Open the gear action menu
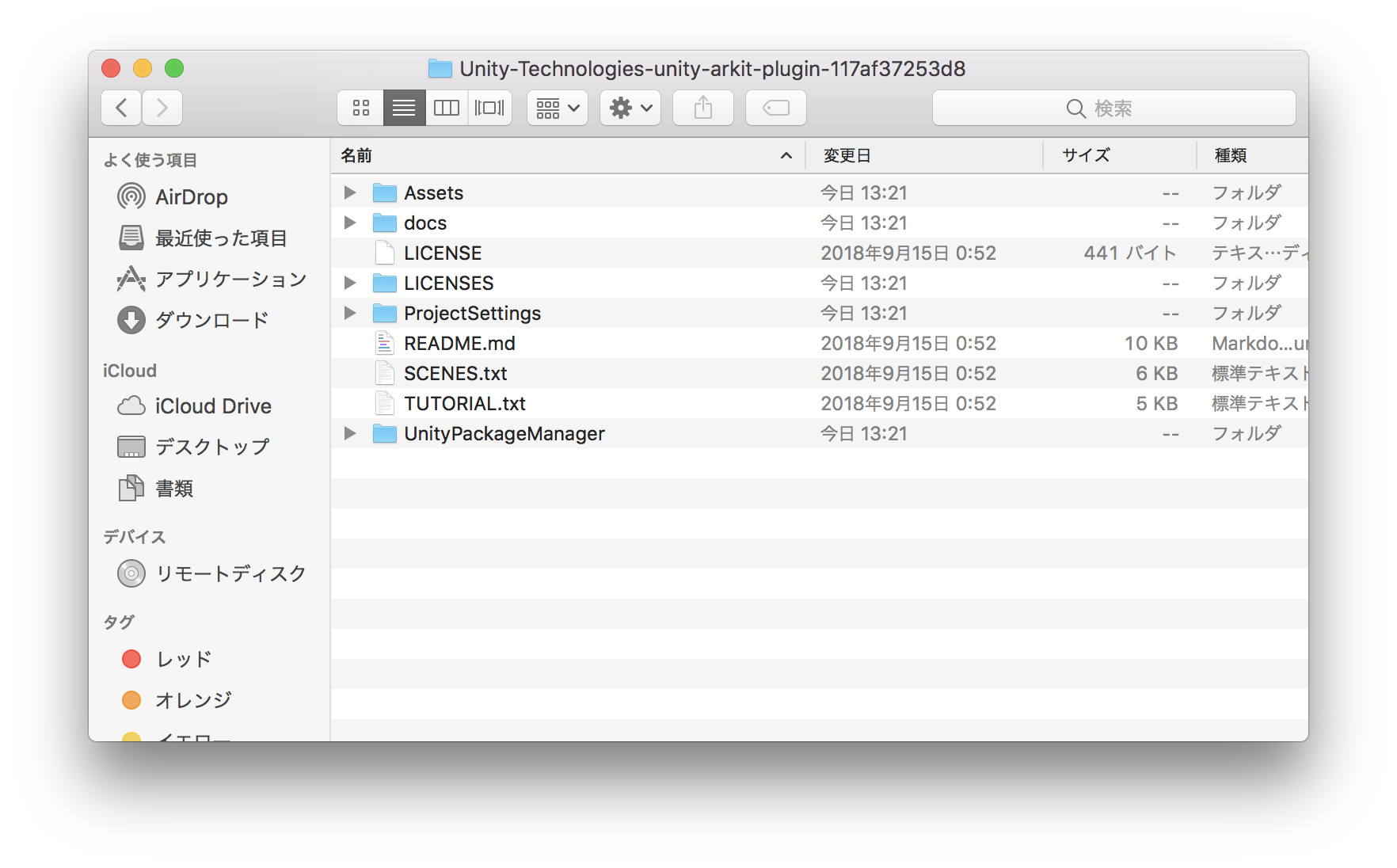Viewport: 1397px width, 868px height. 630,108
